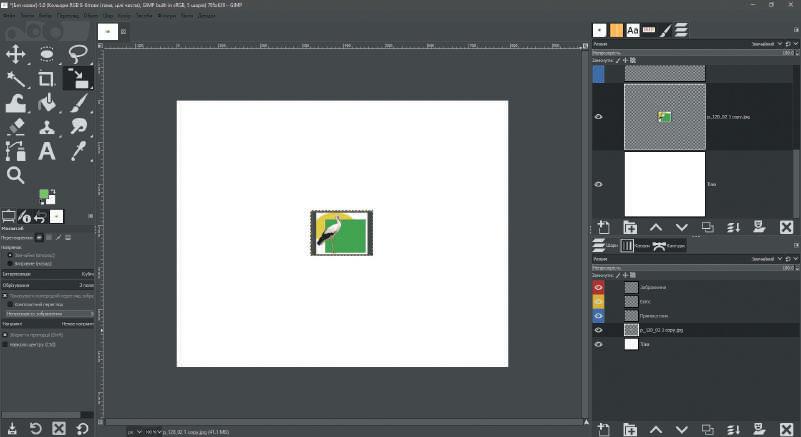The height and width of the screenshot is (437, 801).
Task: Toggle visibility of the yellow-tagged layer
Action: click(x=598, y=302)
